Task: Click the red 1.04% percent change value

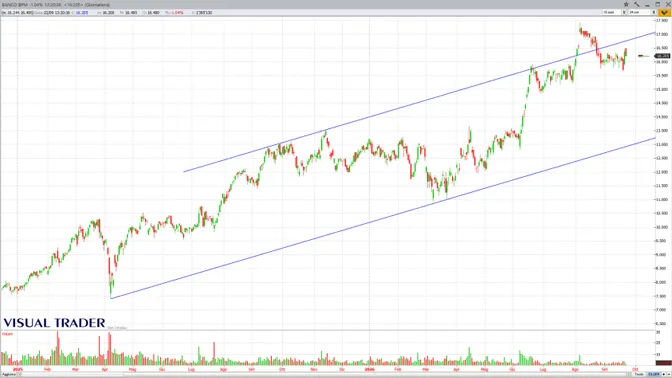Action: 176,12
